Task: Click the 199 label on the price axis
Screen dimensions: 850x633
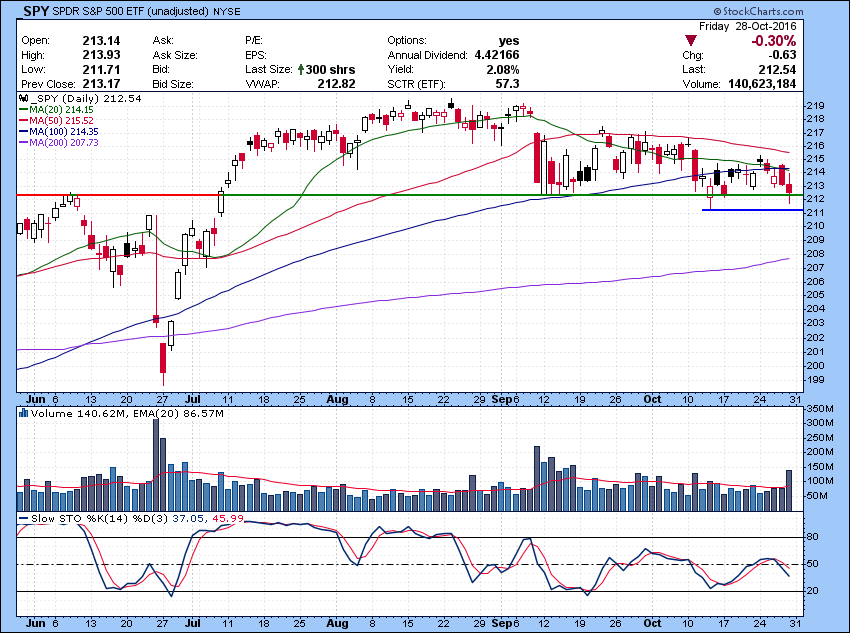Action: point(815,379)
